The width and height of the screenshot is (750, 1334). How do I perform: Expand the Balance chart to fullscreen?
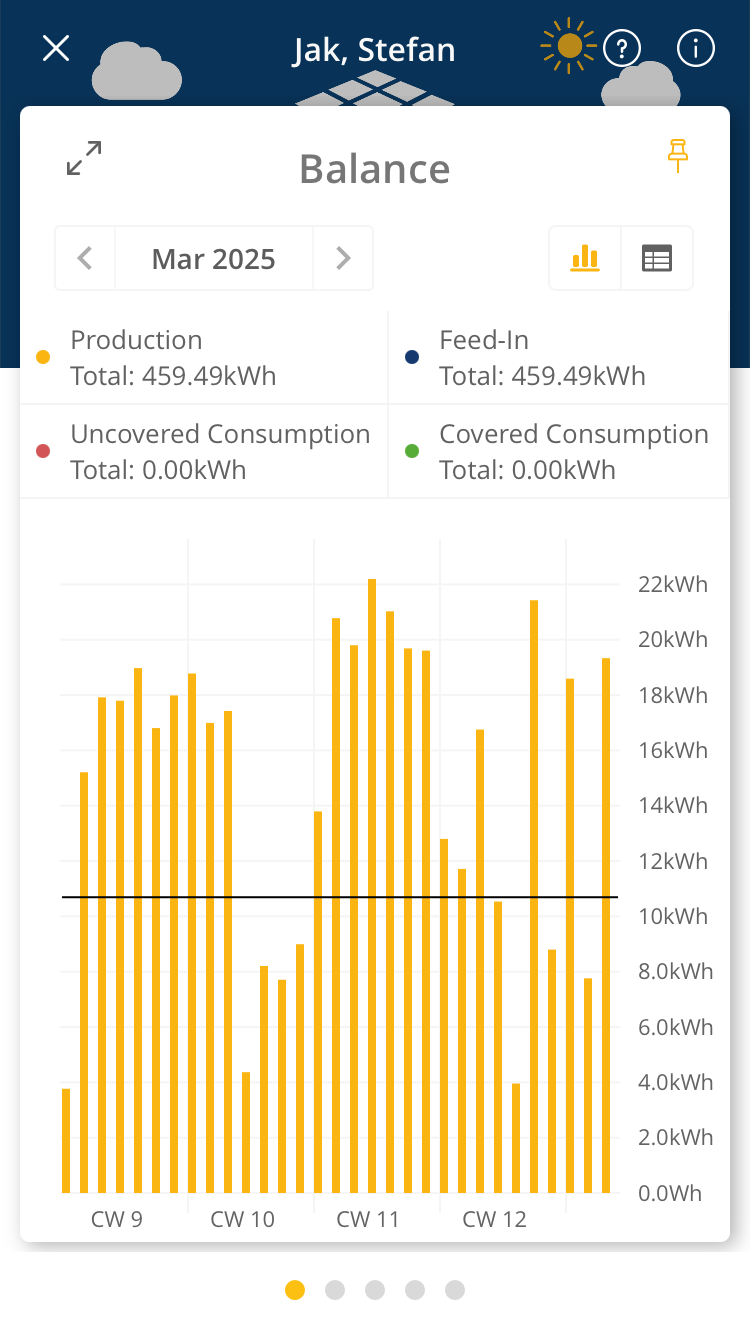coord(84,158)
